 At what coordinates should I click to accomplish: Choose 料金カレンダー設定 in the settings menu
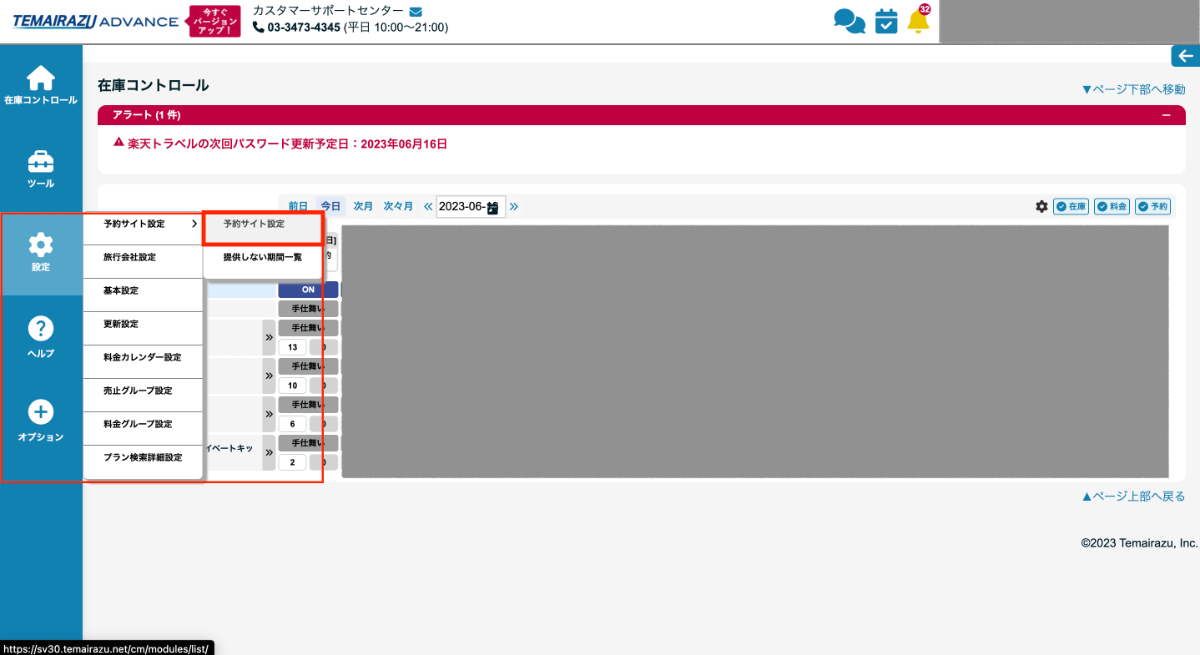[142, 357]
